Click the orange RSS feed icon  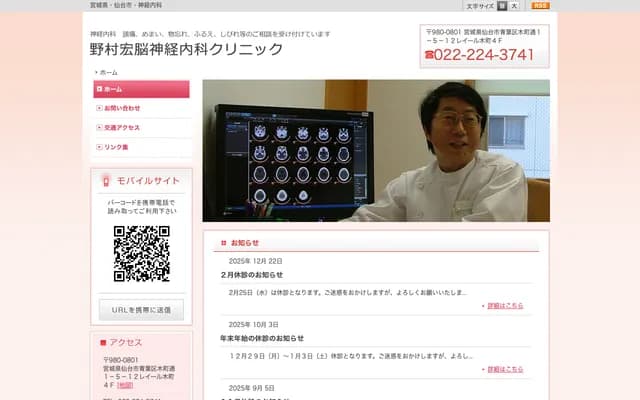540,6
